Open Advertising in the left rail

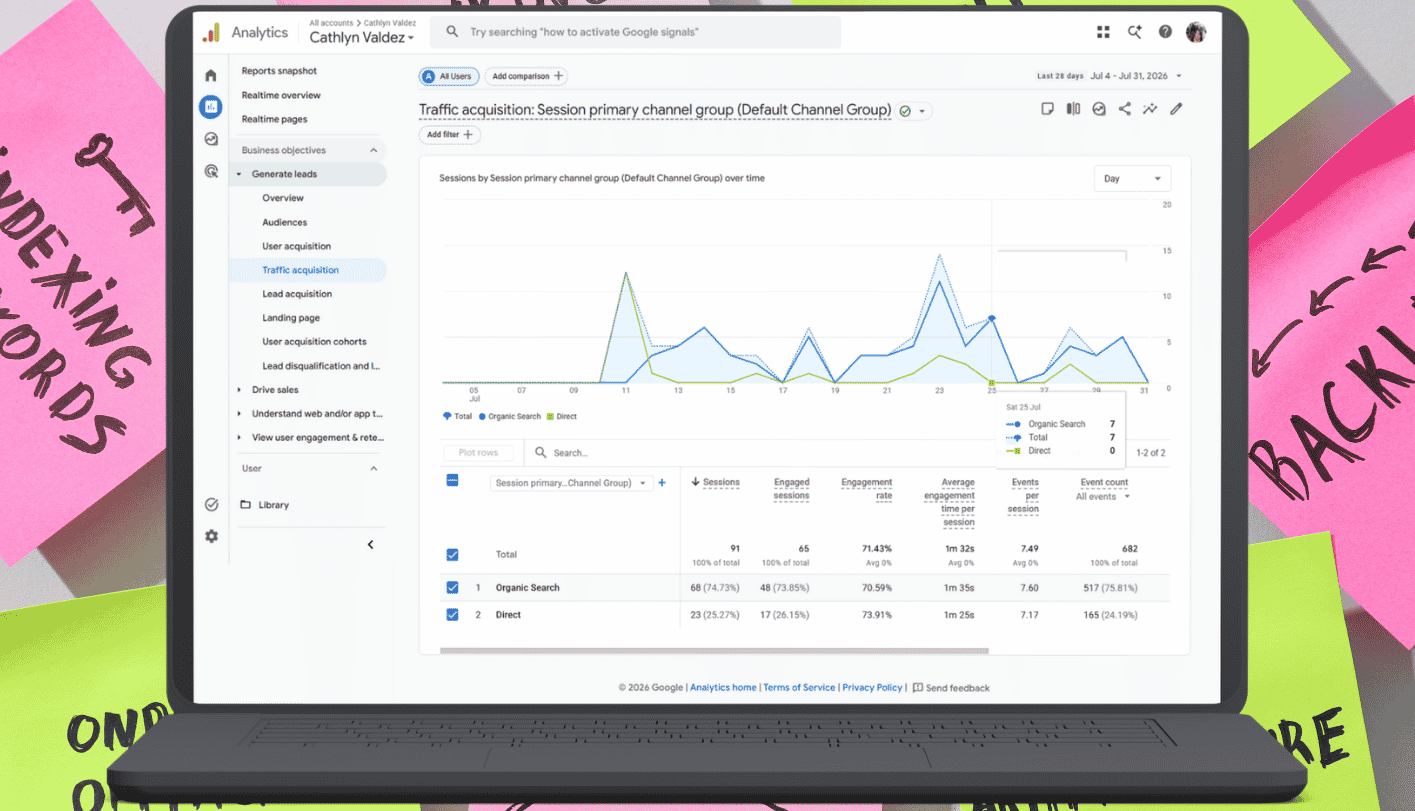[x=211, y=171]
